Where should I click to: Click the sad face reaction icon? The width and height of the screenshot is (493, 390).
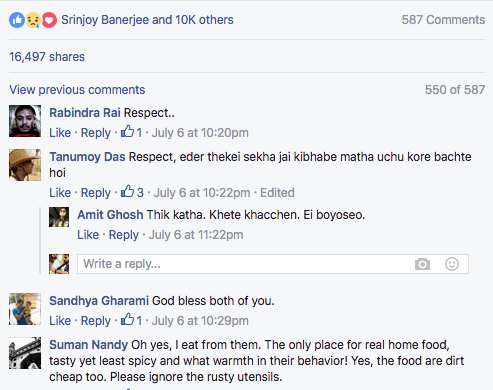33,20
